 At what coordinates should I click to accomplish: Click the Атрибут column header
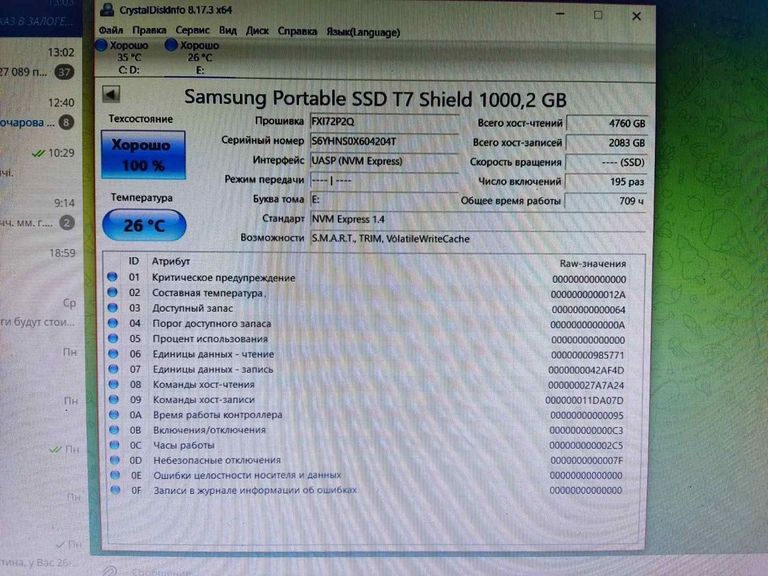point(170,261)
